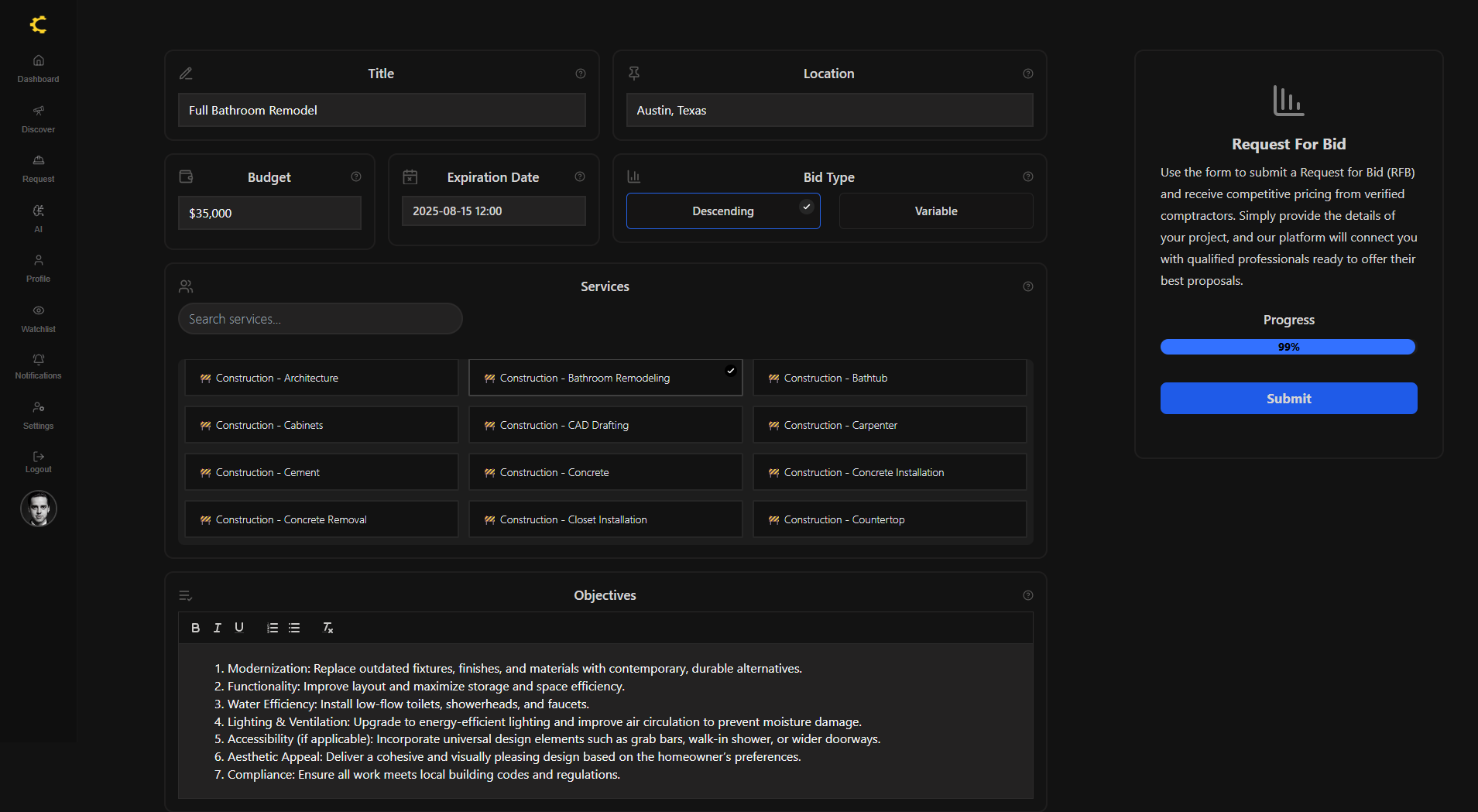
Task: Click the Logout icon
Action: point(39,457)
